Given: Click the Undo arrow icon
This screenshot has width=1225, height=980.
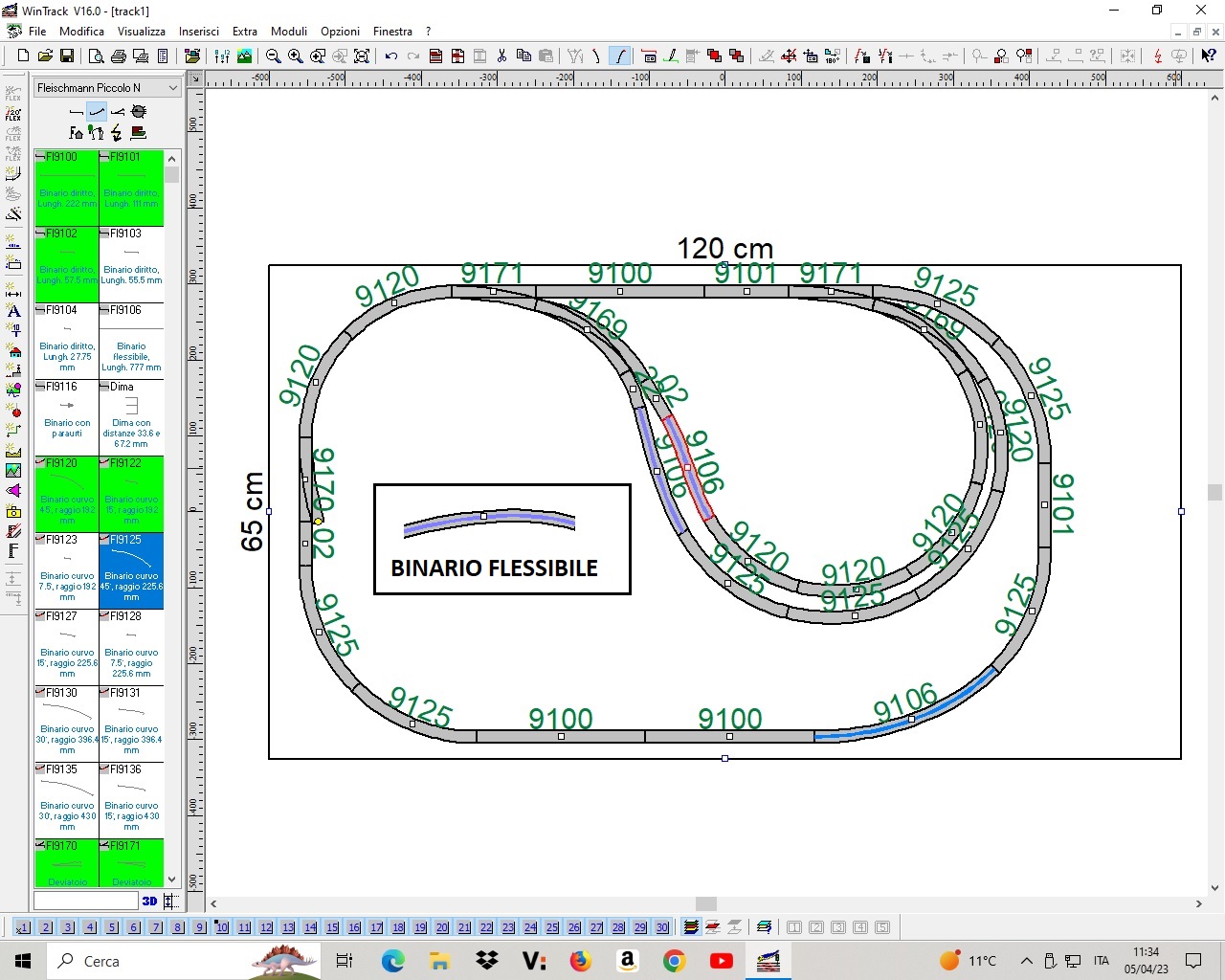Looking at the screenshot, I should click(x=390, y=56).
